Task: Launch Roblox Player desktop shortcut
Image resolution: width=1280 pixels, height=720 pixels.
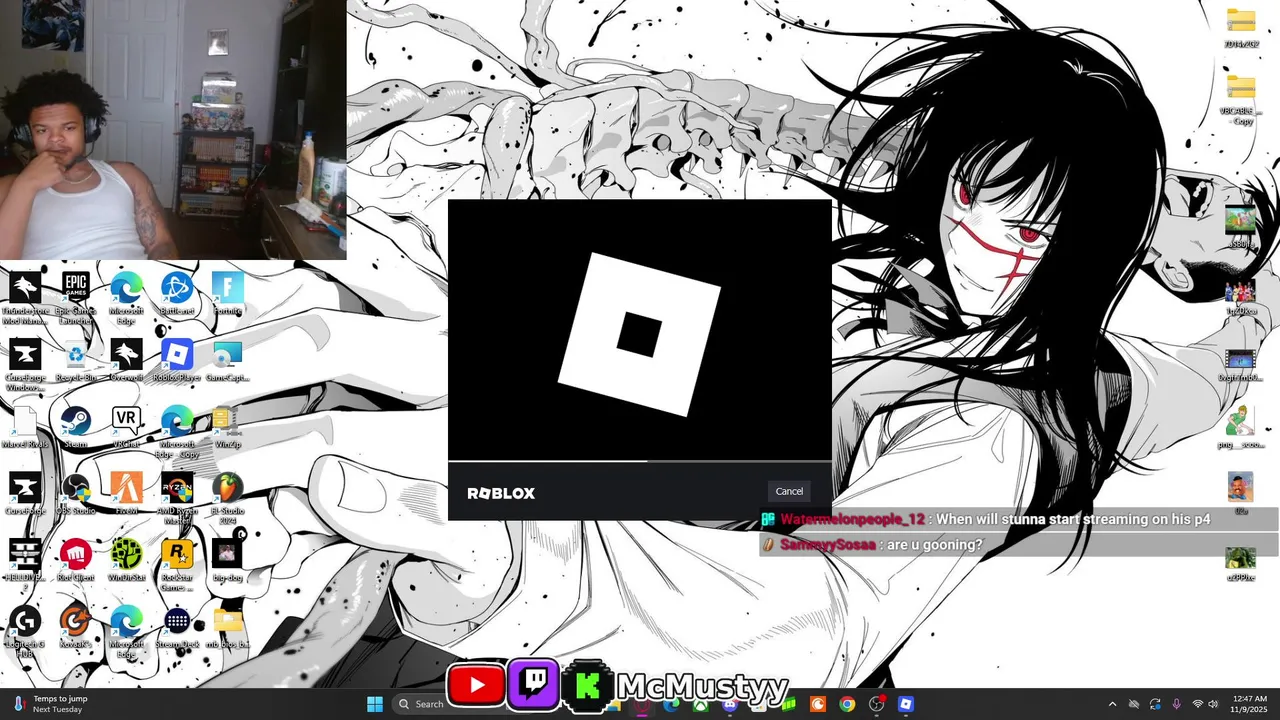Action: [177, 361]
